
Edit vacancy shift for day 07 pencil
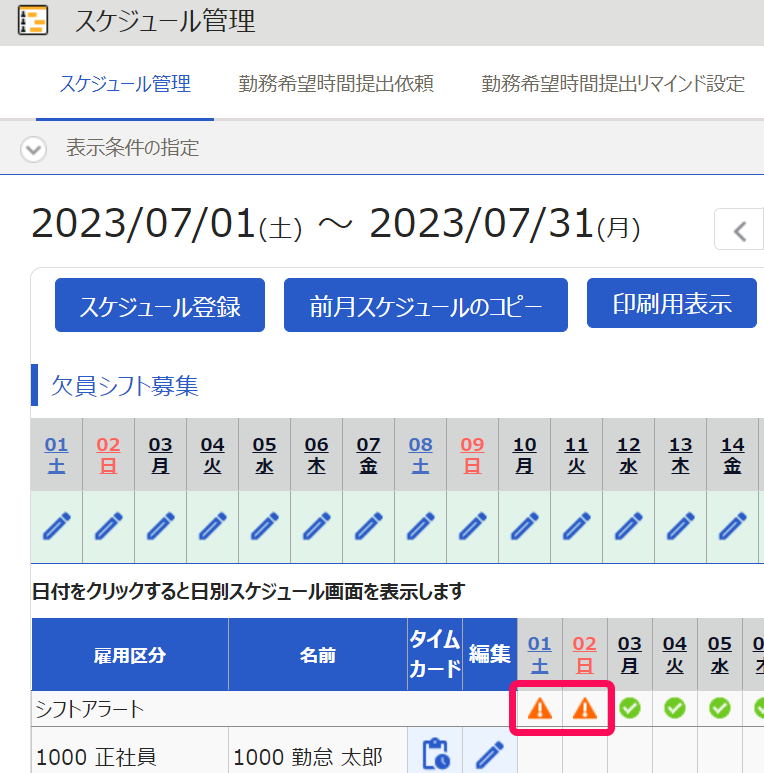tap(369, 526)
